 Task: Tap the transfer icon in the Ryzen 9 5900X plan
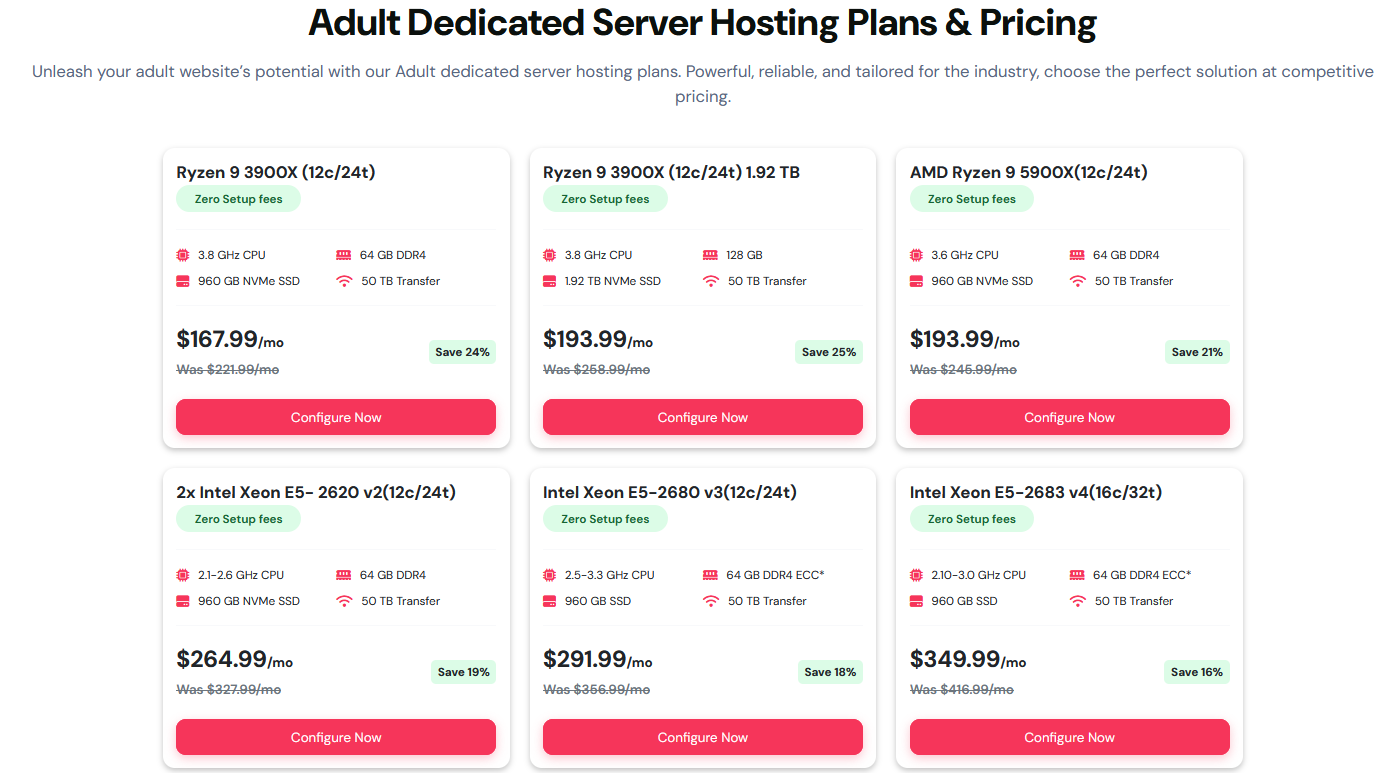click(x=1078, y=281)
